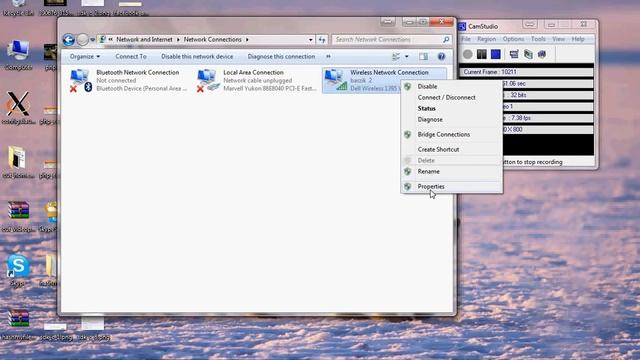The image size is (640, 360).
Task: Select the Bluetooth Network Connection icon
Action: pos(80,80)
